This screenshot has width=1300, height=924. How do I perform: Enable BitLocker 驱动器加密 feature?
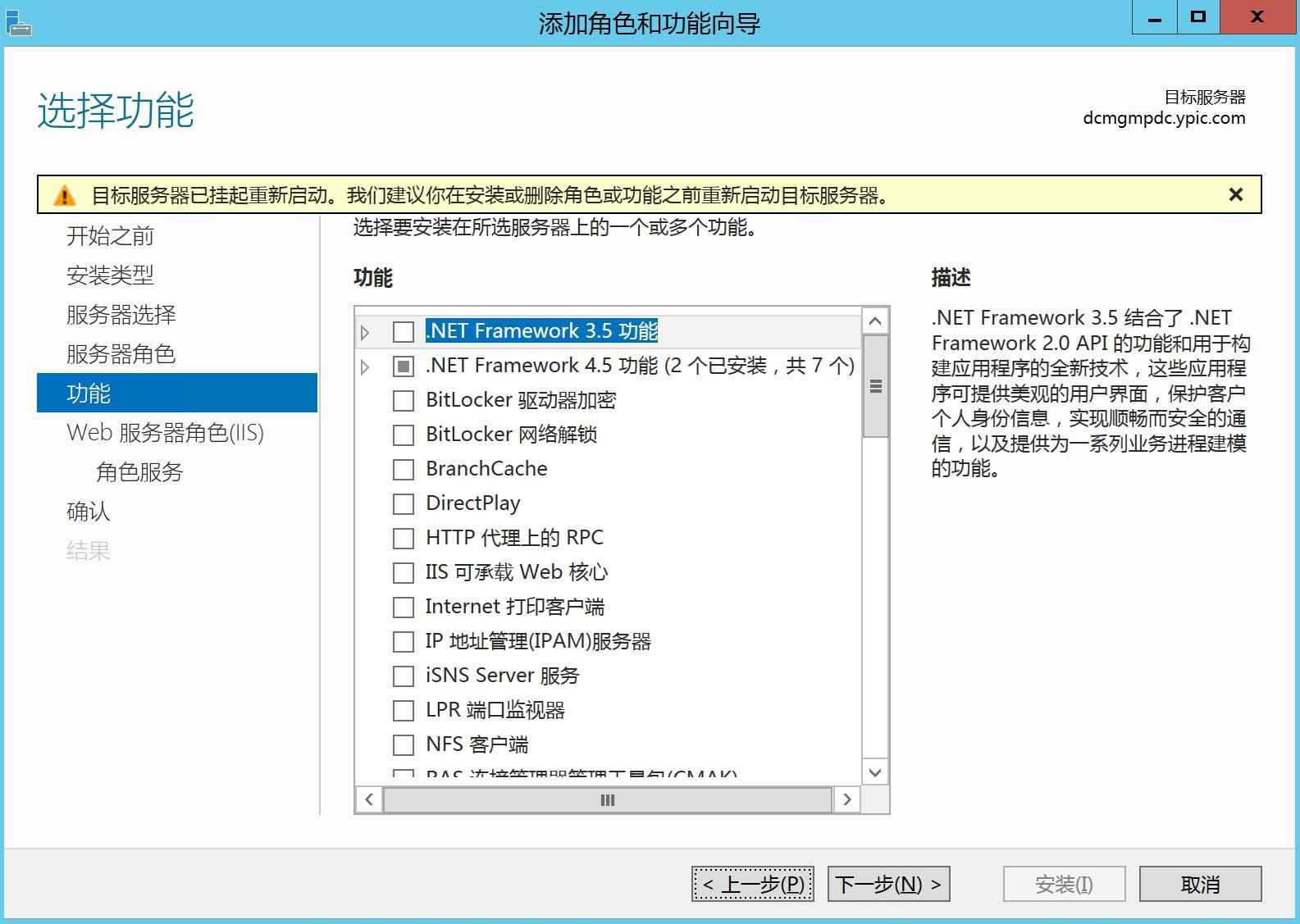click(x=404, y=401)
